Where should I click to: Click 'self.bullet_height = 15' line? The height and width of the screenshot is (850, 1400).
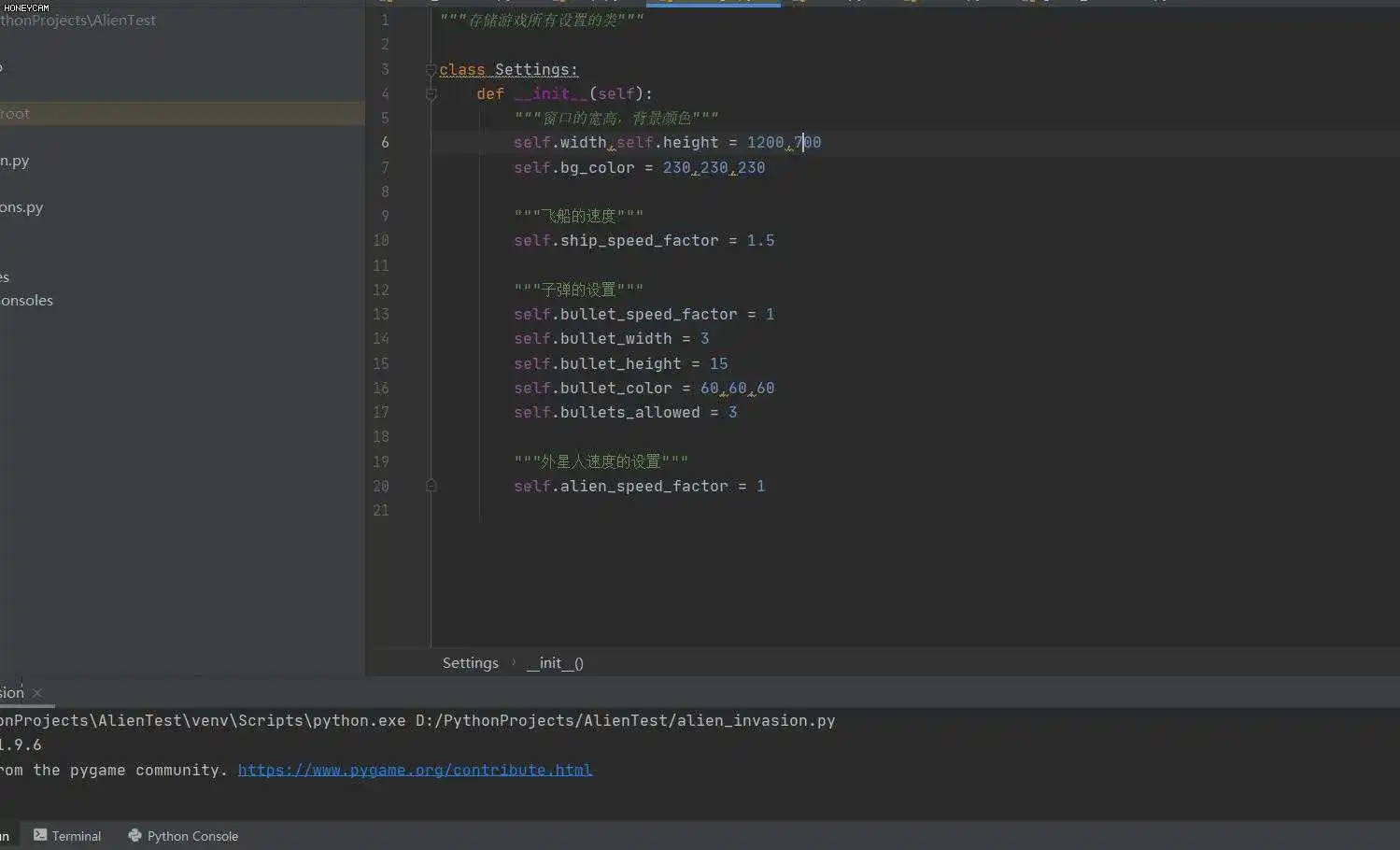(620, 364)
